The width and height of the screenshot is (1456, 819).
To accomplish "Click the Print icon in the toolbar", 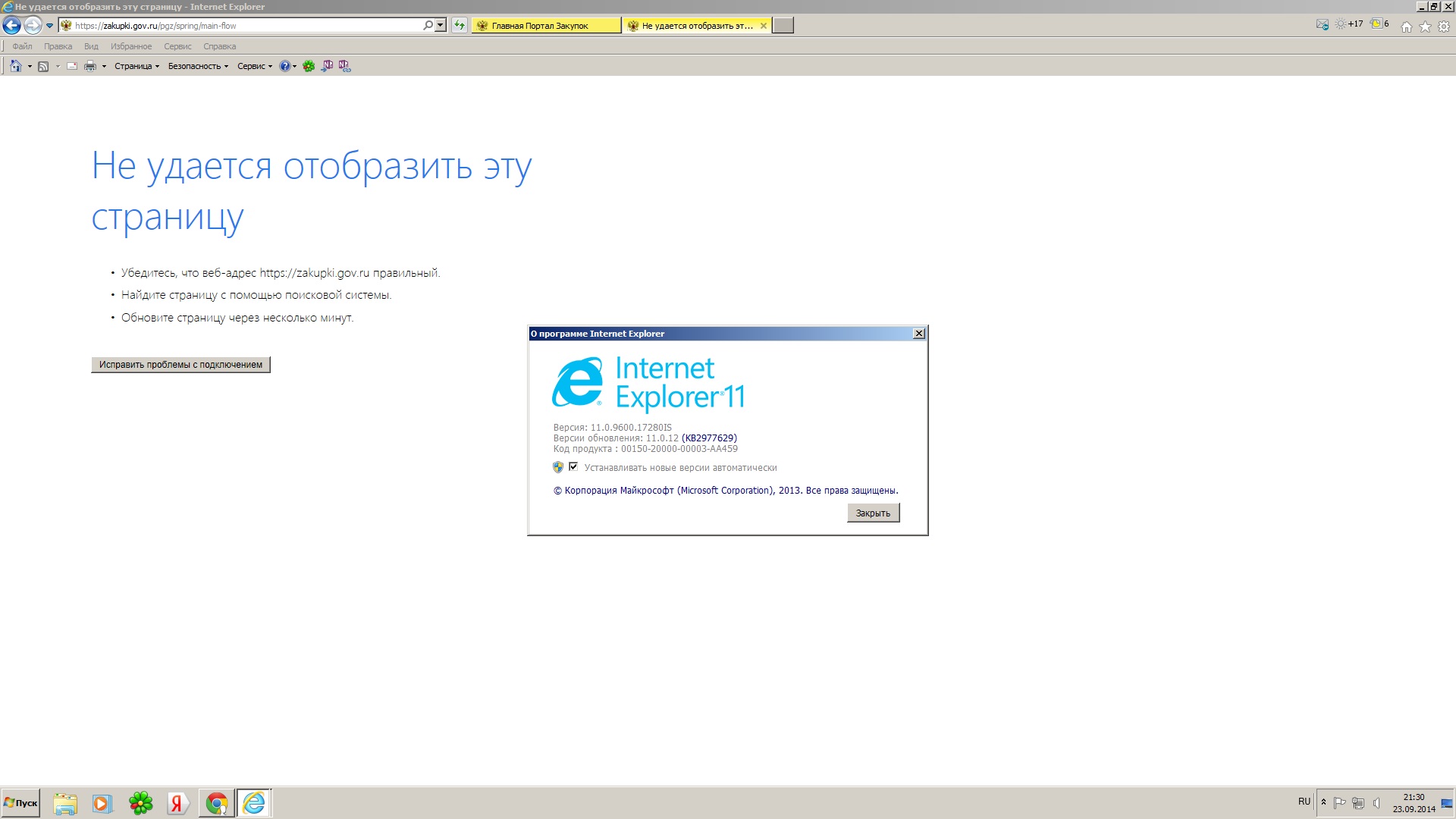I will coord(89,66).
